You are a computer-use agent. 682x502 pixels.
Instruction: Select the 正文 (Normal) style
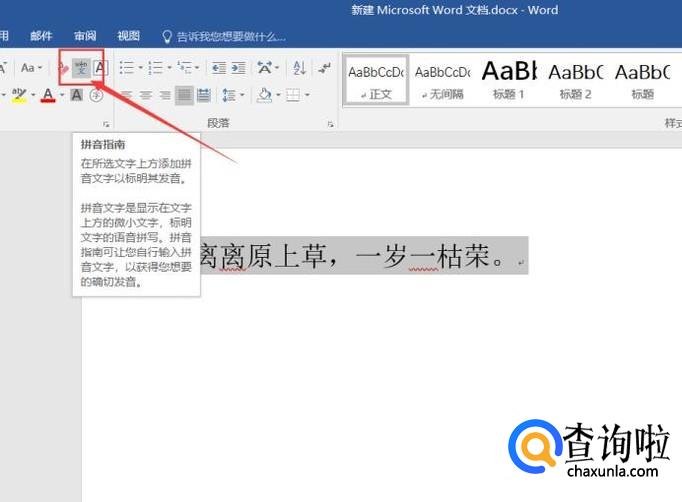tap(376, 80)
